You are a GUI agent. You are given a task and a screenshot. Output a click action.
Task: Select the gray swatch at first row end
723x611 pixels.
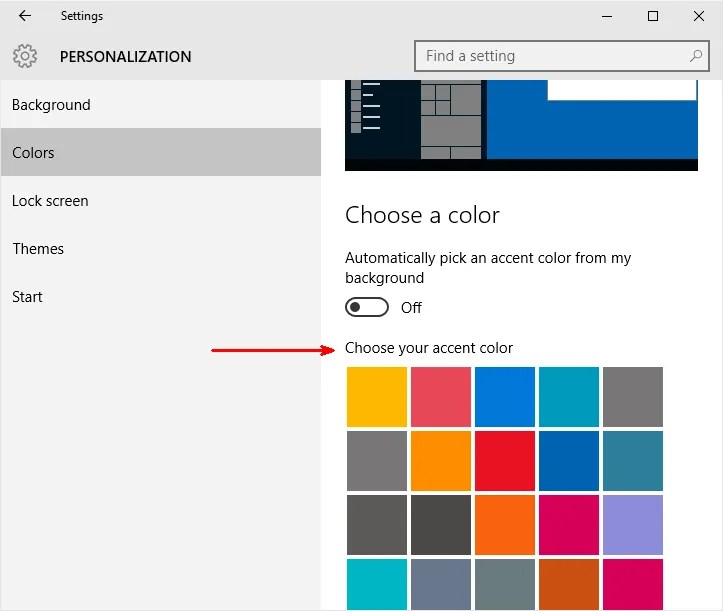pos(633,397)
